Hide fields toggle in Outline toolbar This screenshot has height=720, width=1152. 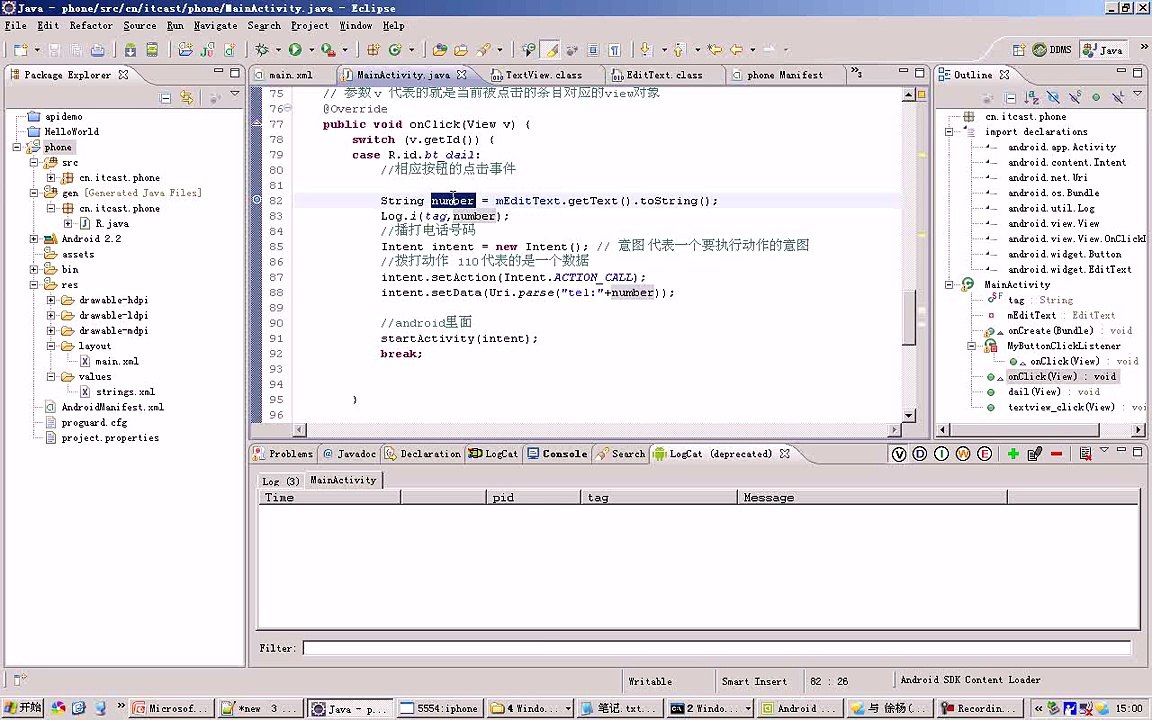click(1053, 97)
